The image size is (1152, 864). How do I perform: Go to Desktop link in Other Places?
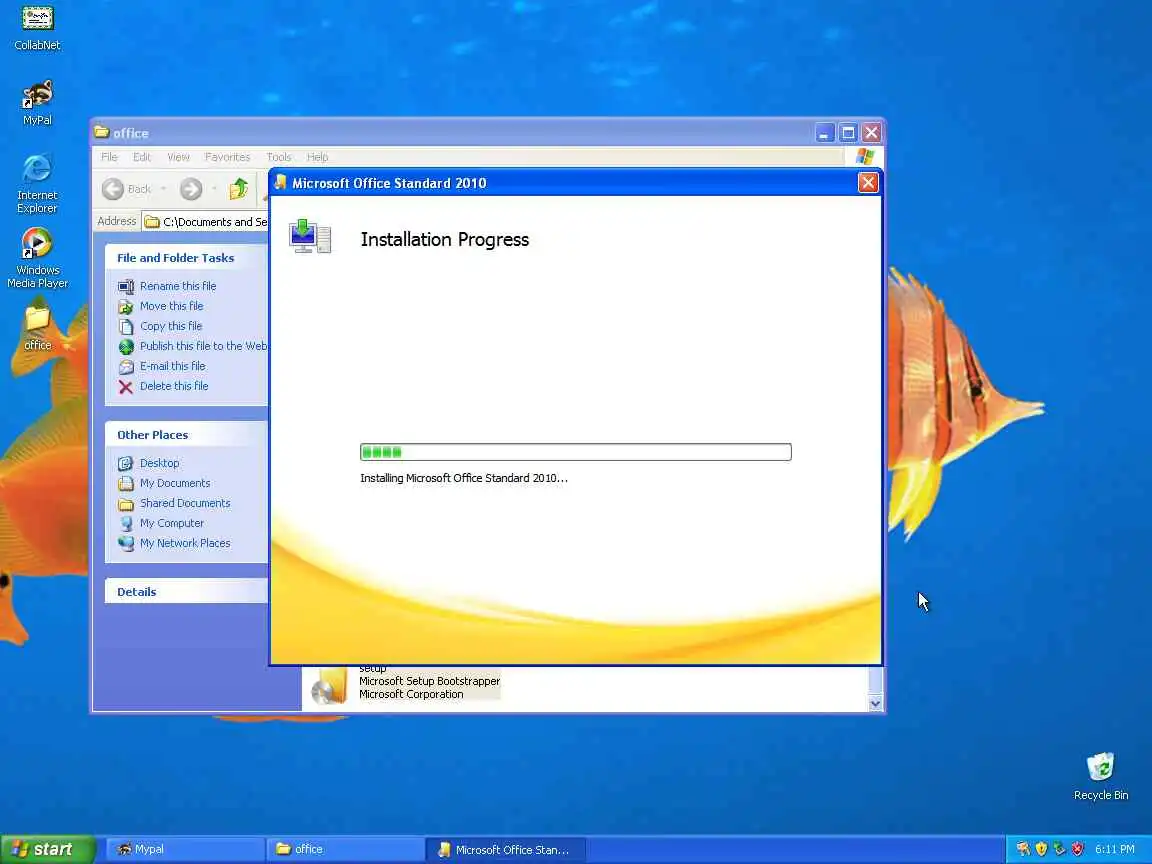point(159,463)
